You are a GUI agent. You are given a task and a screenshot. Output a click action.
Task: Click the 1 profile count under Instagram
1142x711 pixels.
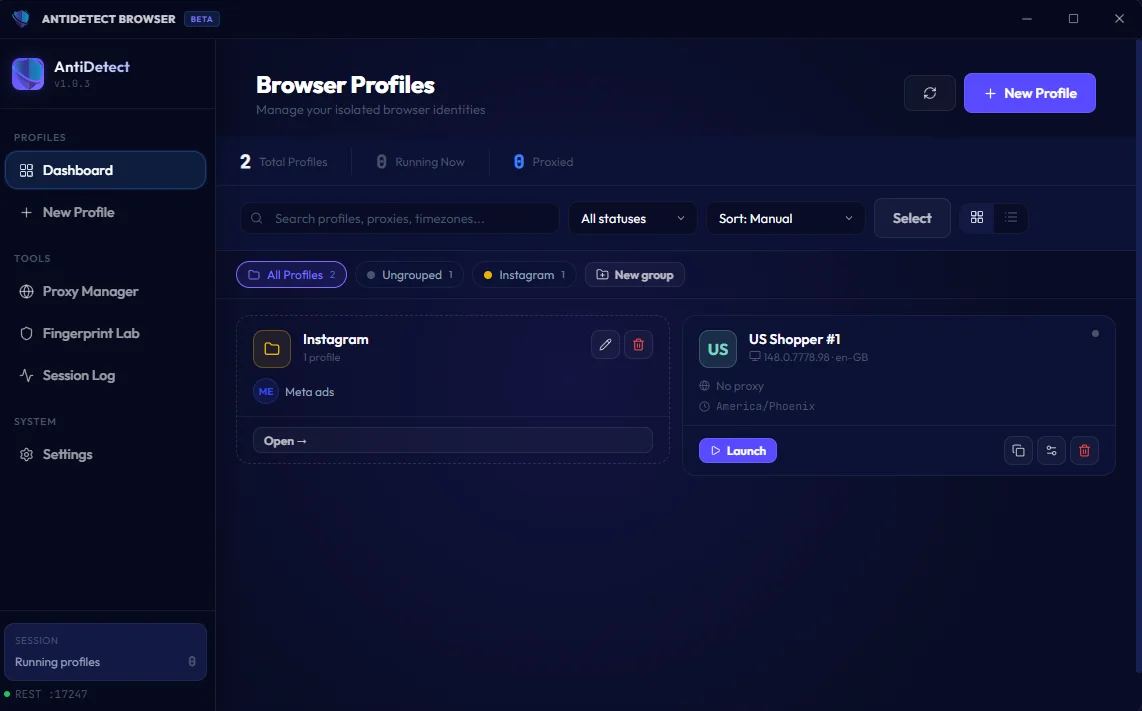(x=321, y=358)
